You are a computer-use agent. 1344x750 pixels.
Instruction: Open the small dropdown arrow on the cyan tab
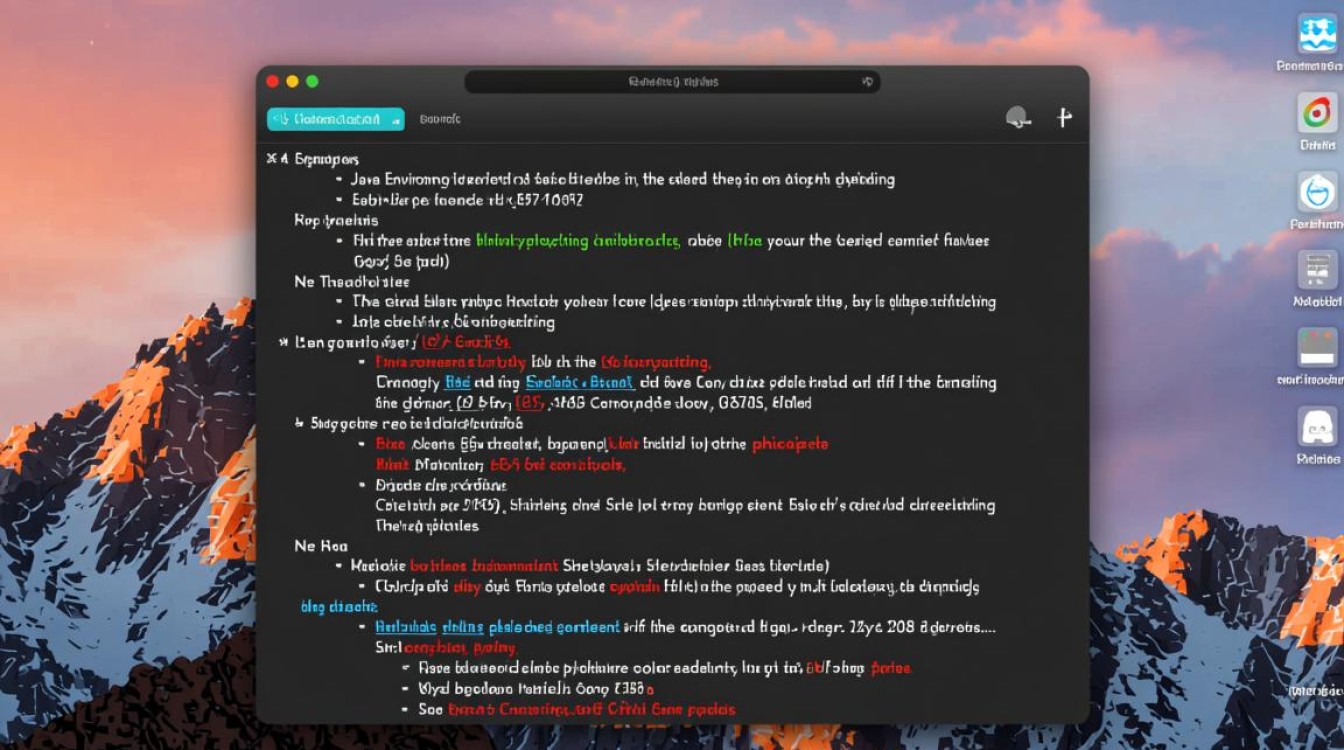(x=395, y=120)
